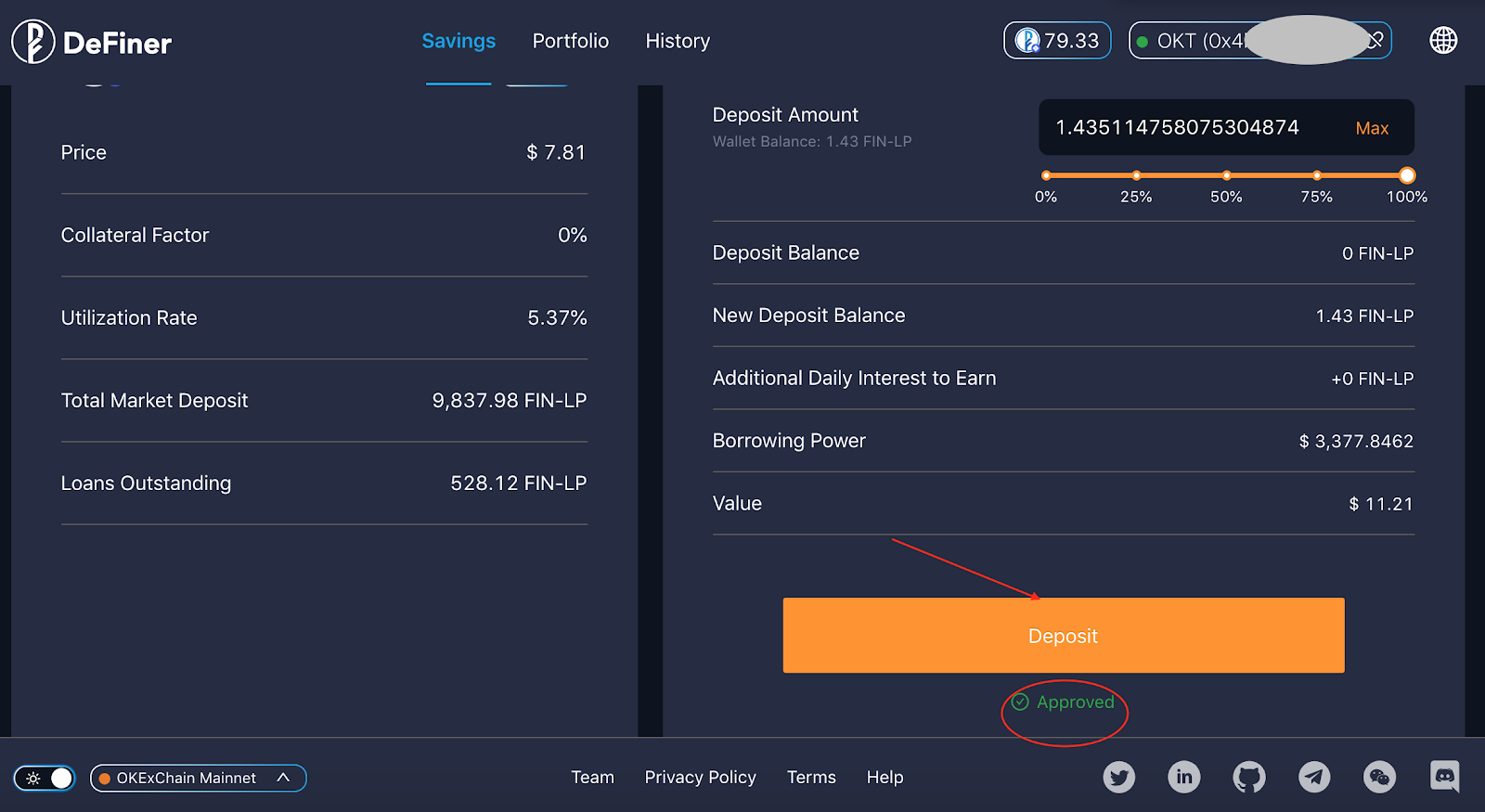Click the Additional Daily Interest value +0 FIN-LP

[1373, 379]
